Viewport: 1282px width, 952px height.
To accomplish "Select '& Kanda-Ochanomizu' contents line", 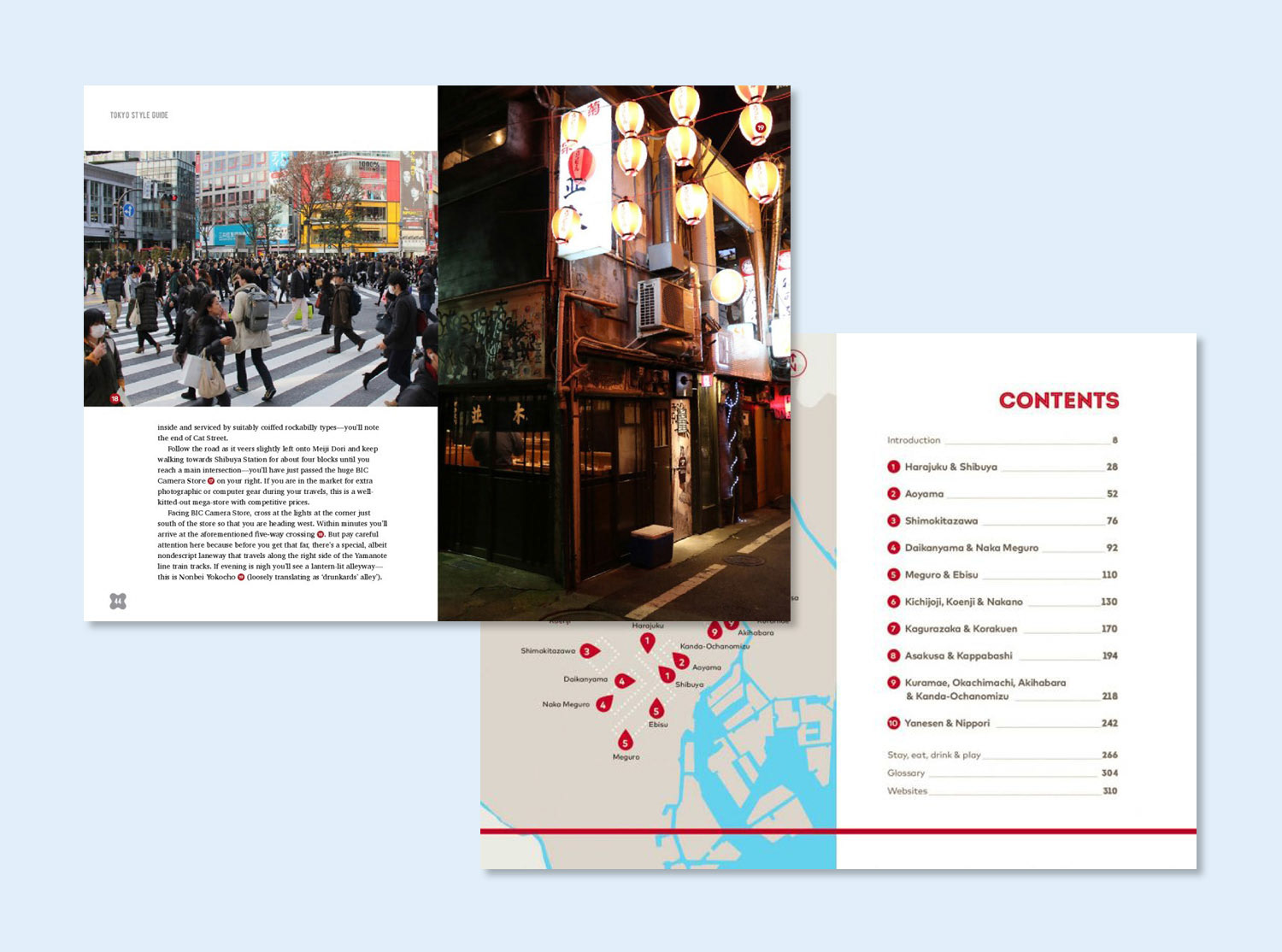I will pos(957,696).
